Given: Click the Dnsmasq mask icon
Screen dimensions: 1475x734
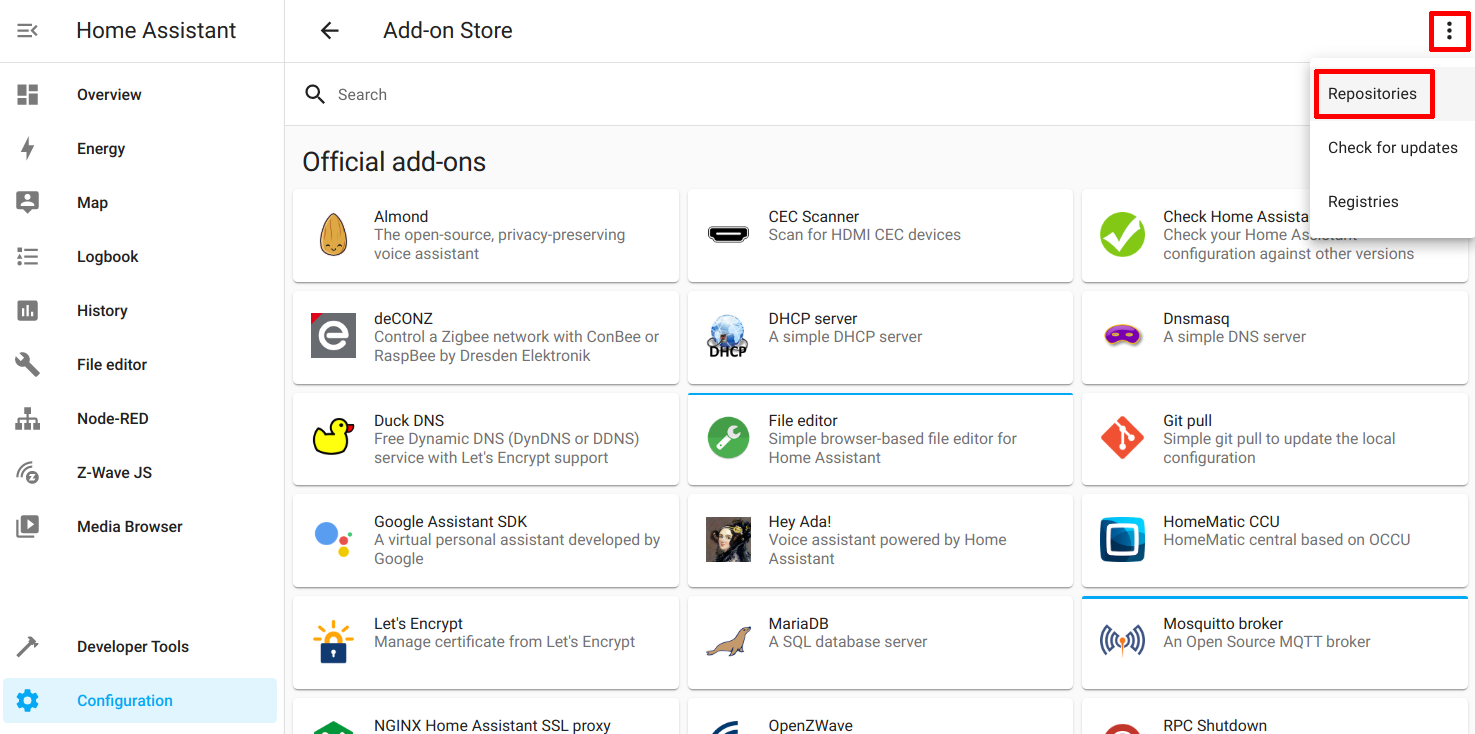Looking at the screenshot, I should coord(1122,337).
